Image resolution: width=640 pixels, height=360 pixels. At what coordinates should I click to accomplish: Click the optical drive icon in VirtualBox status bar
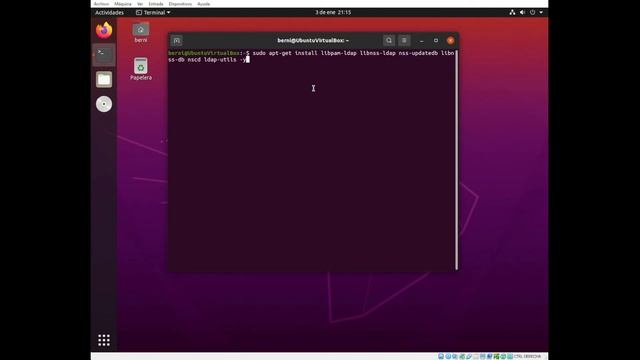coord(448,356)
